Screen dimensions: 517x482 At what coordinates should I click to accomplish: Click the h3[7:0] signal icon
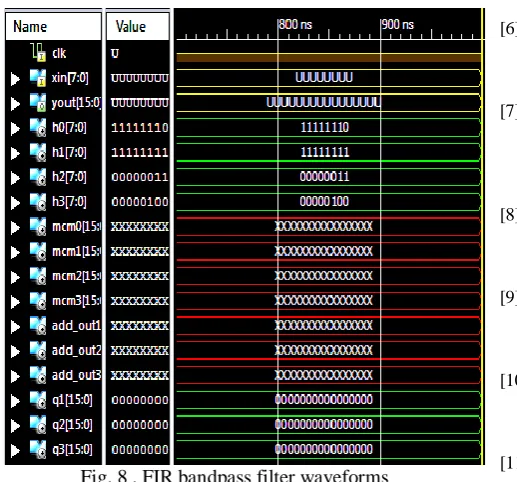38,202
